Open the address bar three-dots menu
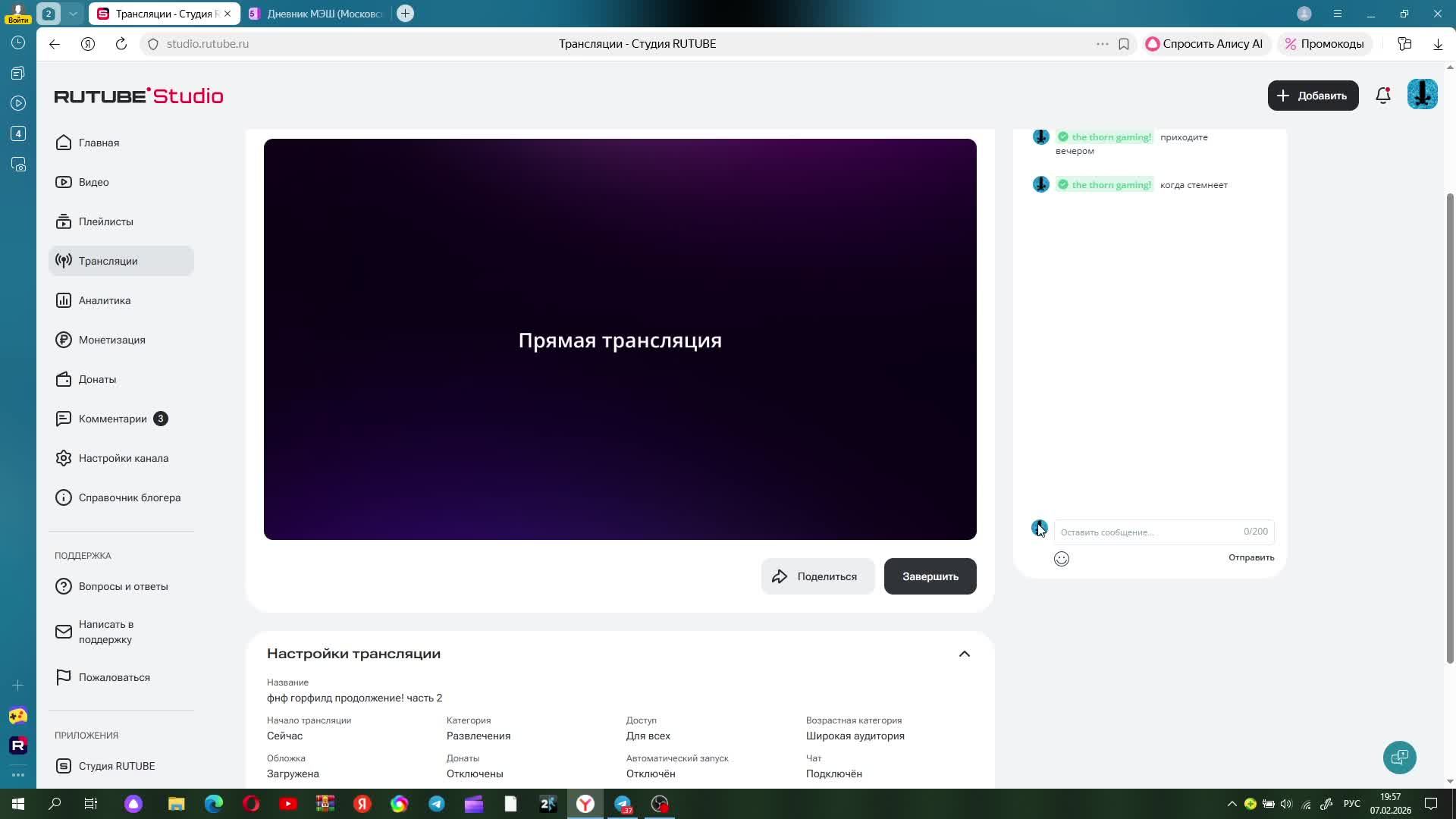The image size is (1456, 819). click(x=1102, y=44)
